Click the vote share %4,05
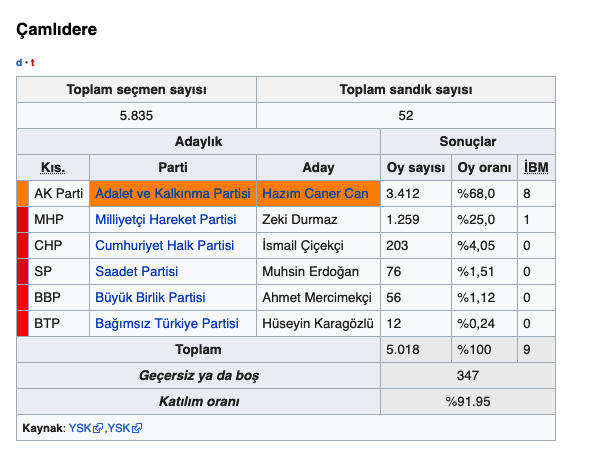 pyautogui.click(x=476, y=245)
